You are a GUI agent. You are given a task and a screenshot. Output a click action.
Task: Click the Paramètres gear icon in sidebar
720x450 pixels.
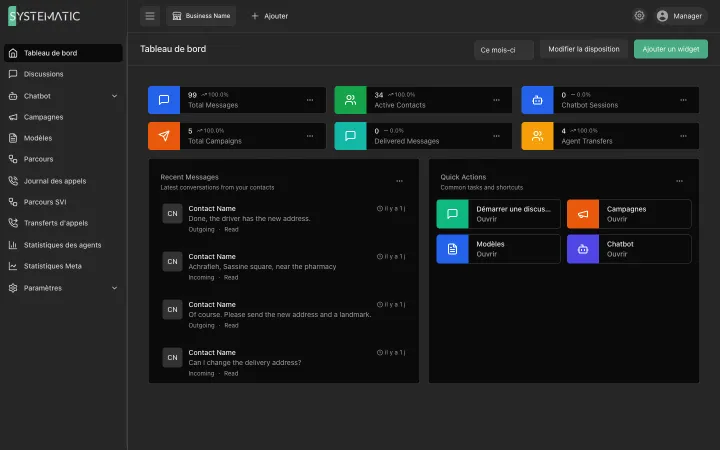point(13,288)
